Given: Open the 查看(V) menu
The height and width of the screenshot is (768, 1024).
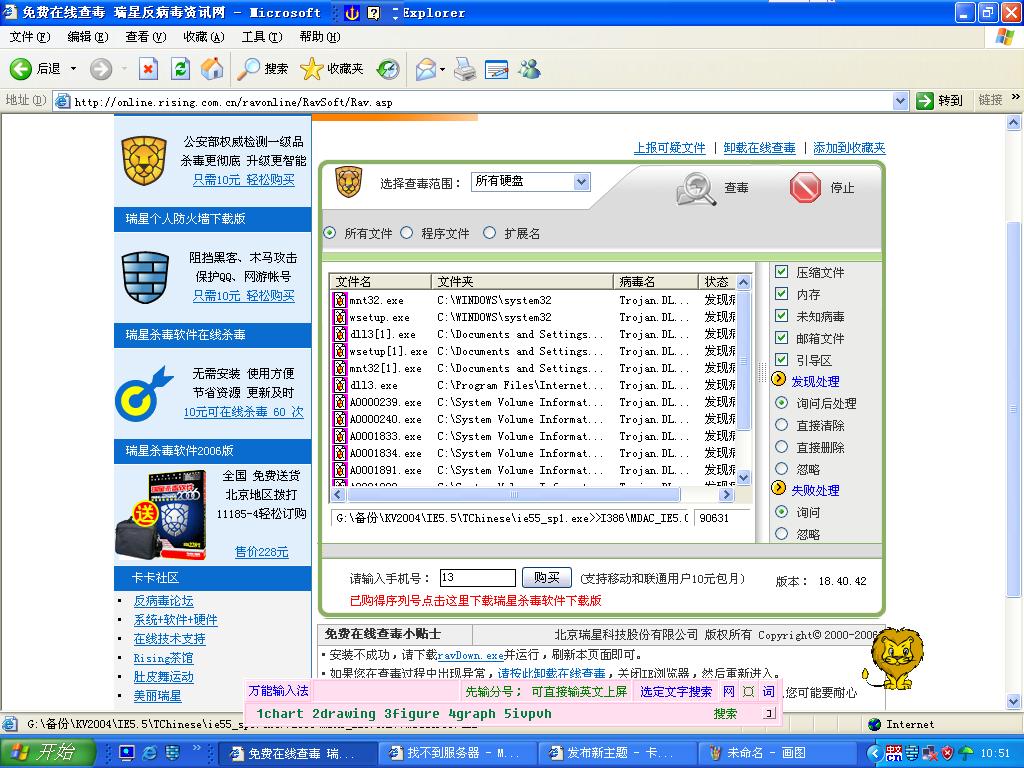Looking at the screenshot, I should (146, 37).
